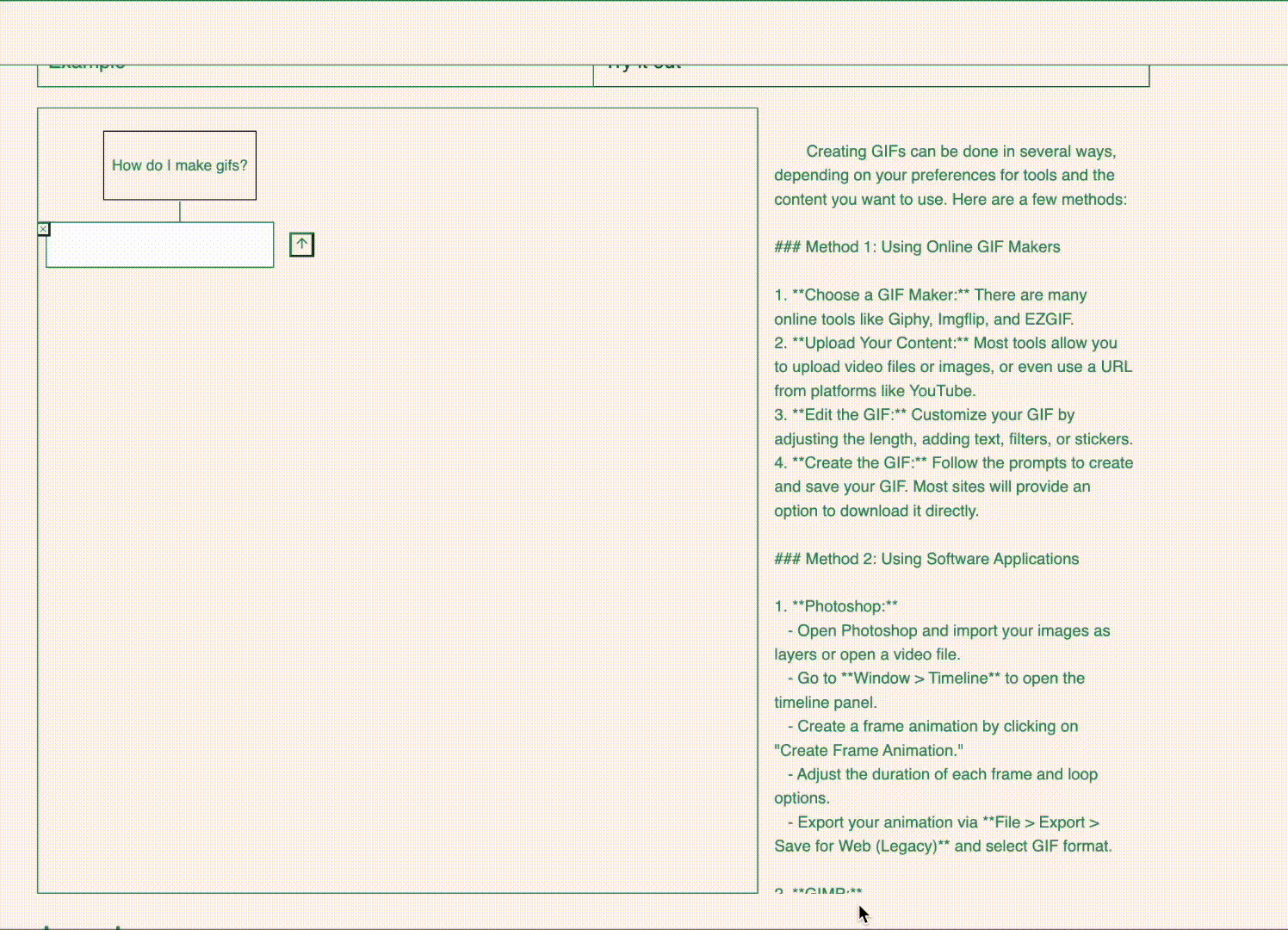Click the "Open Photoshop and import your images" line
Screen dimensions: 1288x930
coord(952,631)
